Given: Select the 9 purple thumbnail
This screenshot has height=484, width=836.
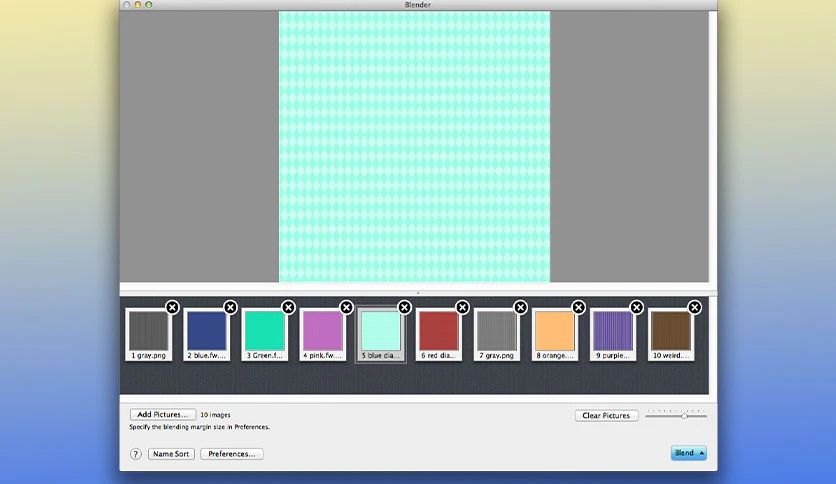Looking at the screenshot, I should (613, 334).
